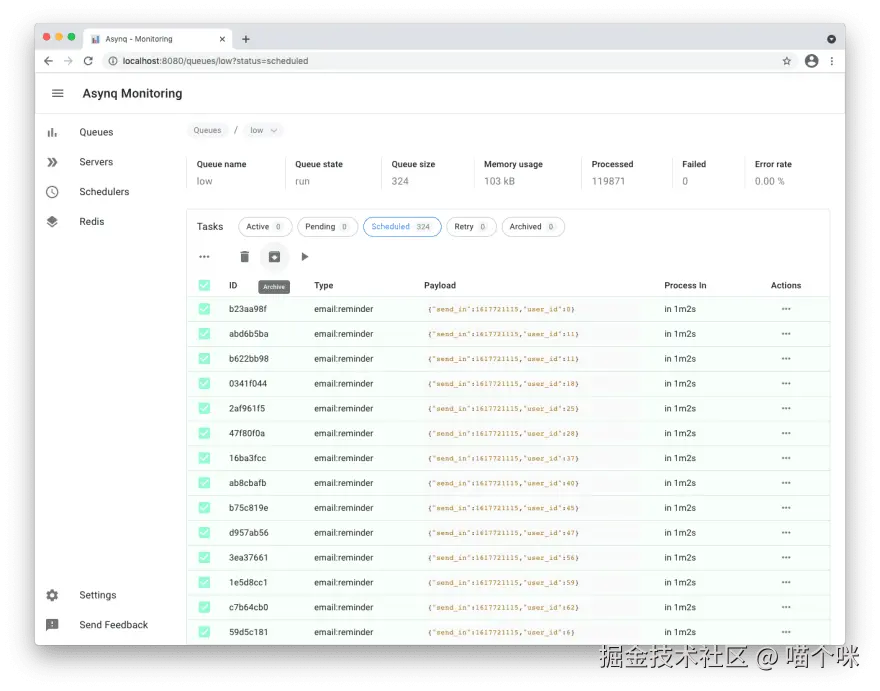This screenshot has height=691, width=880.
Task: Click the Queue size value 324
Action: [x=400, y=181]
